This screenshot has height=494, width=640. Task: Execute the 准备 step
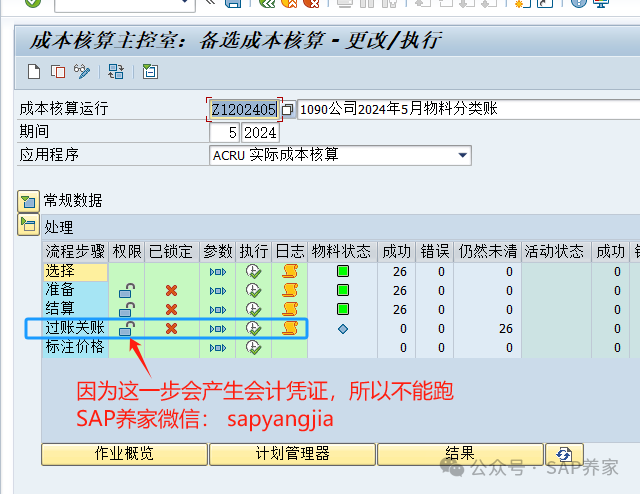(x=253, y=291)
